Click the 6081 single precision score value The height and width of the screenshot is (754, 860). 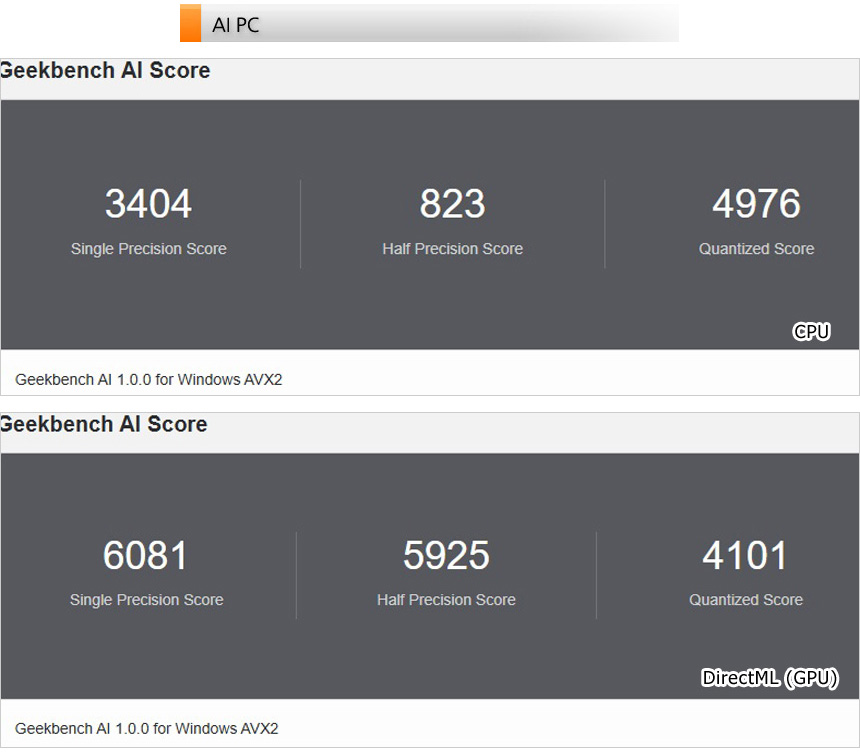146,556
